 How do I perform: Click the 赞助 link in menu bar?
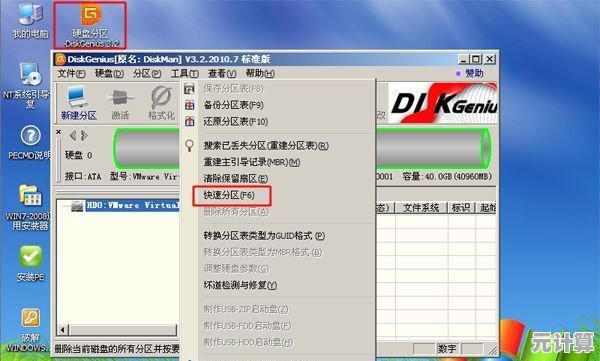point(470,73)
